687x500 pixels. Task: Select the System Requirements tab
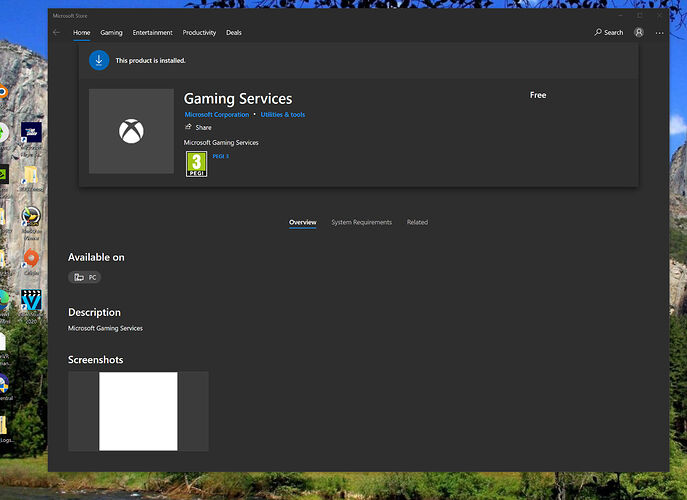[361, 222]
